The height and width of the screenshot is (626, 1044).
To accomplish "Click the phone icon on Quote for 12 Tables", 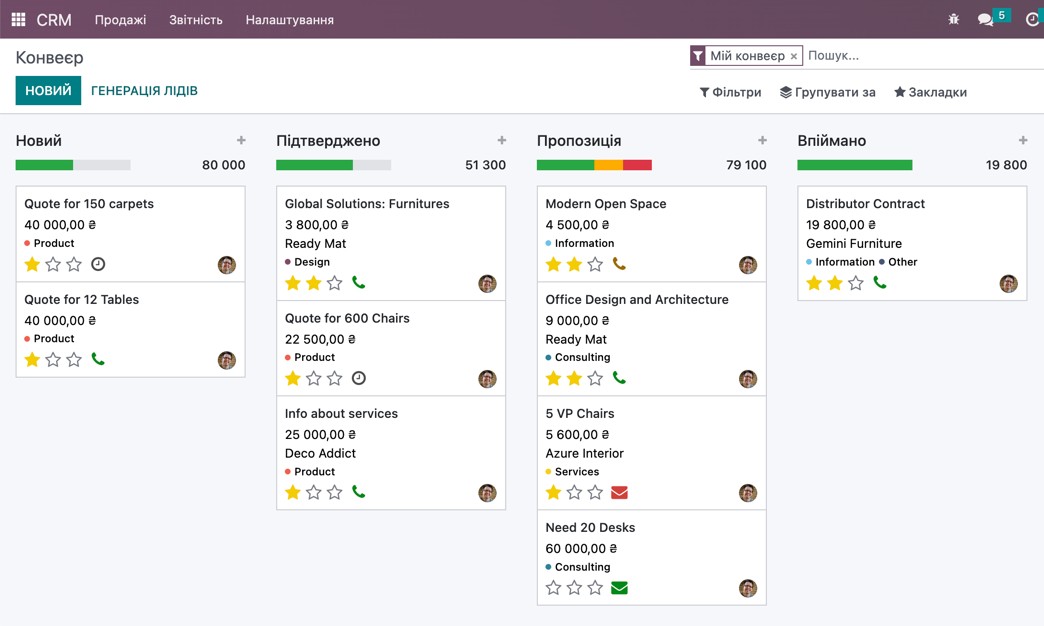I will click(97, 360).
